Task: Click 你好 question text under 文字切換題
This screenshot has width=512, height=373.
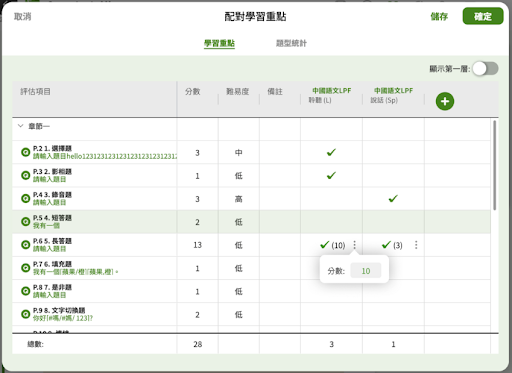Action: 63,318
